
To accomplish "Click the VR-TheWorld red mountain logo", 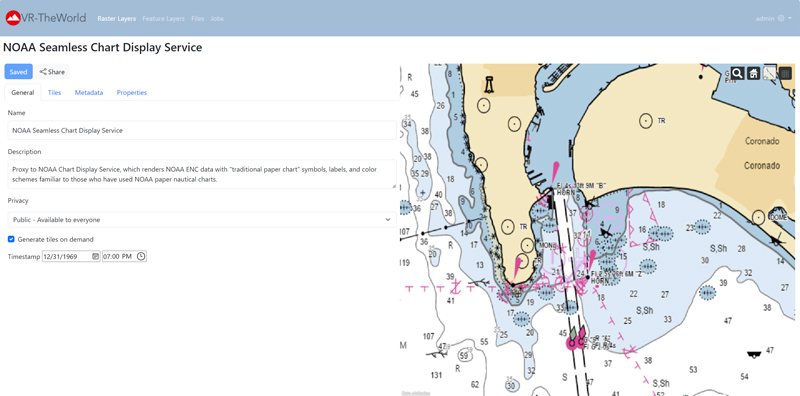I will point(13,18).
